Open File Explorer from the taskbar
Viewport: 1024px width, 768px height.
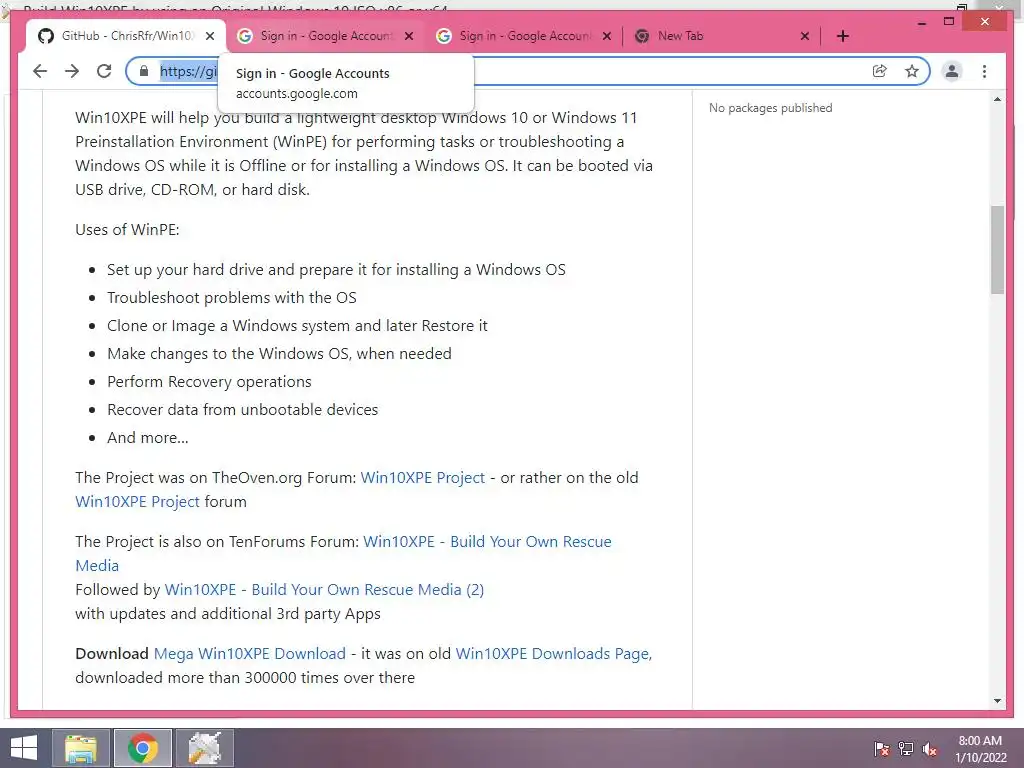click(81, 748)
